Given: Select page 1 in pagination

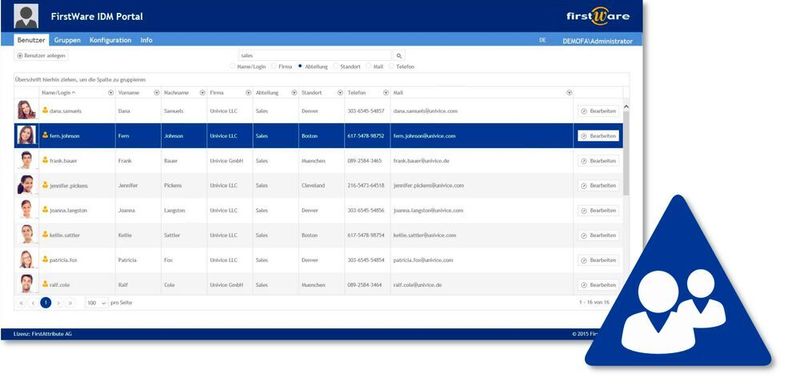Looking at the screenshot, I should pos(45,303).
